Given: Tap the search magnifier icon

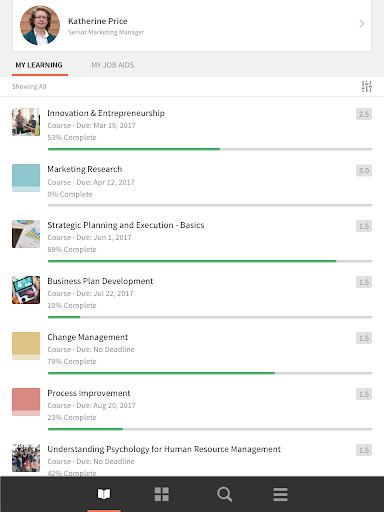Looking at the screenshot, I should point(224,494).
